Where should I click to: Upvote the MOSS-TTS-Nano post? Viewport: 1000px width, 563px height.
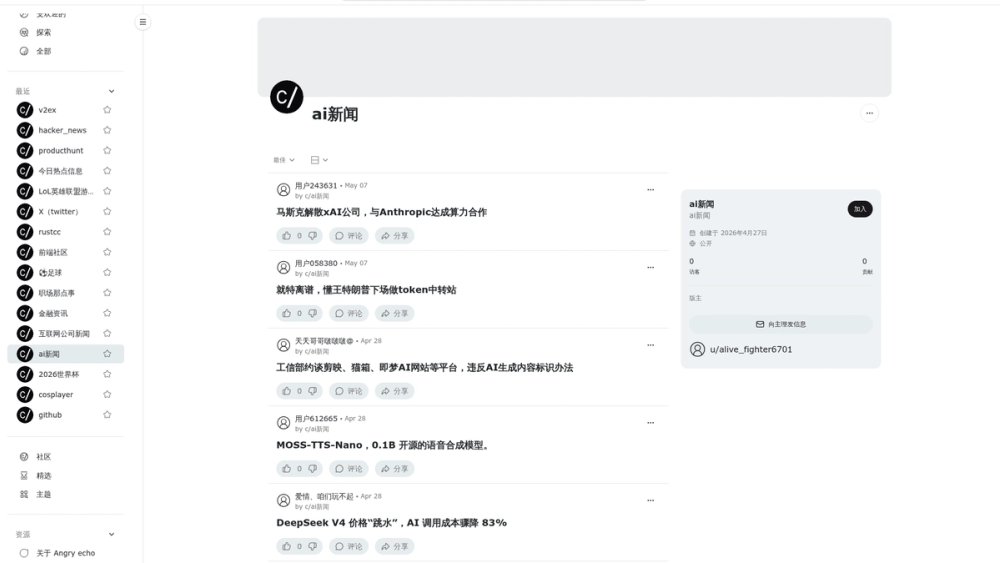tap(286, 469)
